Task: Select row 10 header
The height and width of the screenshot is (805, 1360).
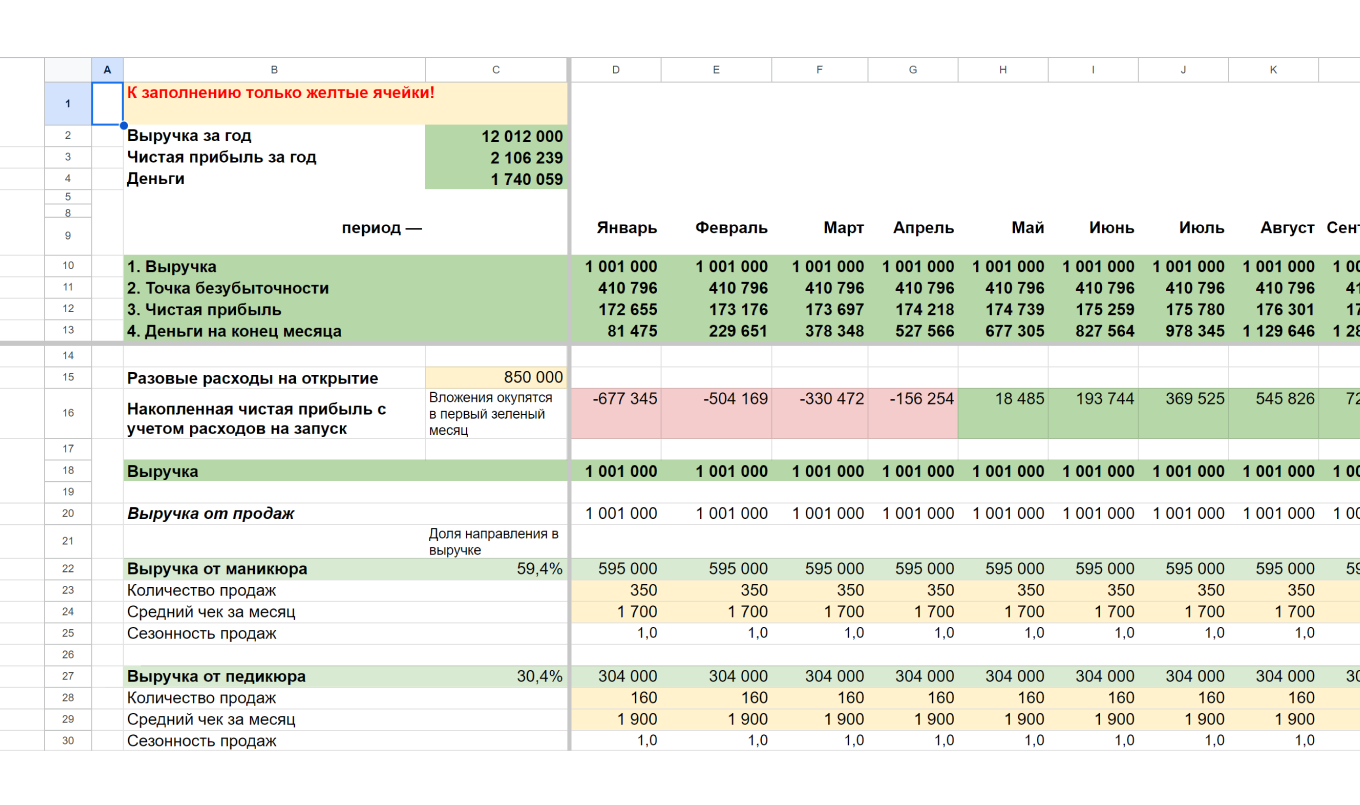Action: 68,267
